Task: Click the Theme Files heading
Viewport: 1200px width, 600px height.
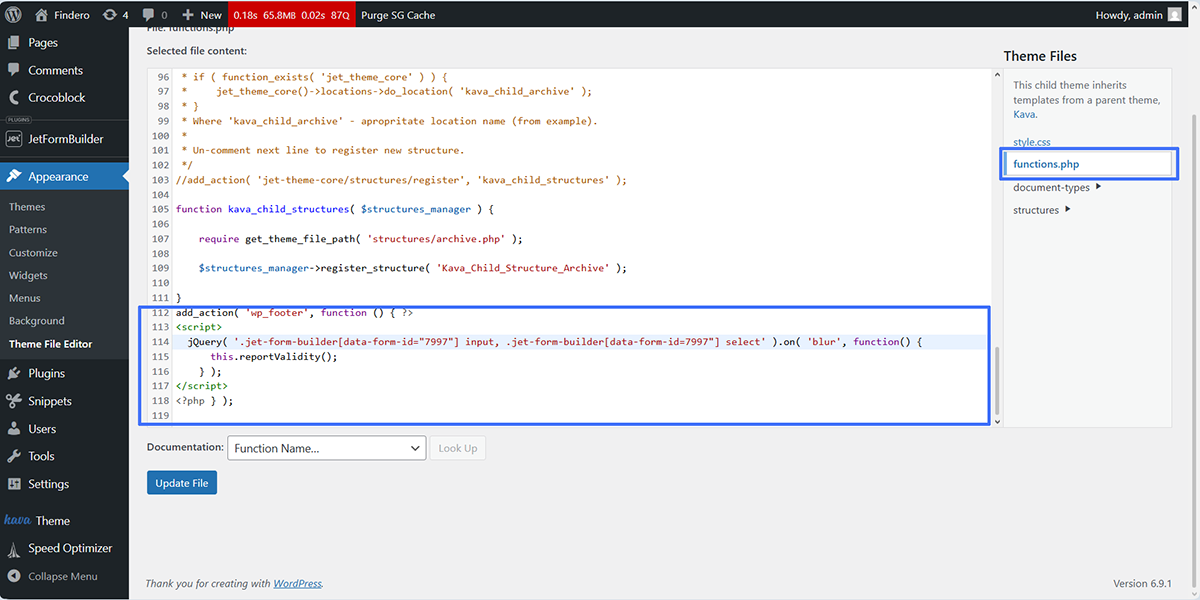Action: click(1040, 56)
